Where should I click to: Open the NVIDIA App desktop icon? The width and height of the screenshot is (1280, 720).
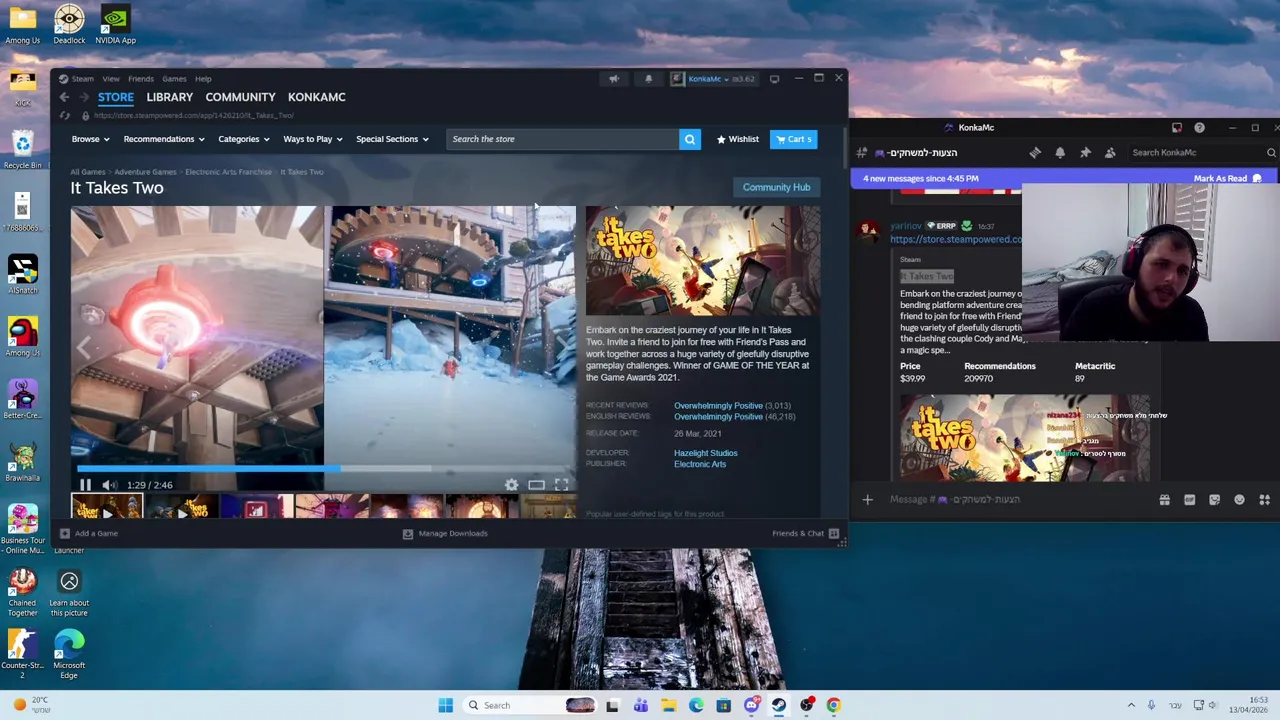click(x=115, y=25)
